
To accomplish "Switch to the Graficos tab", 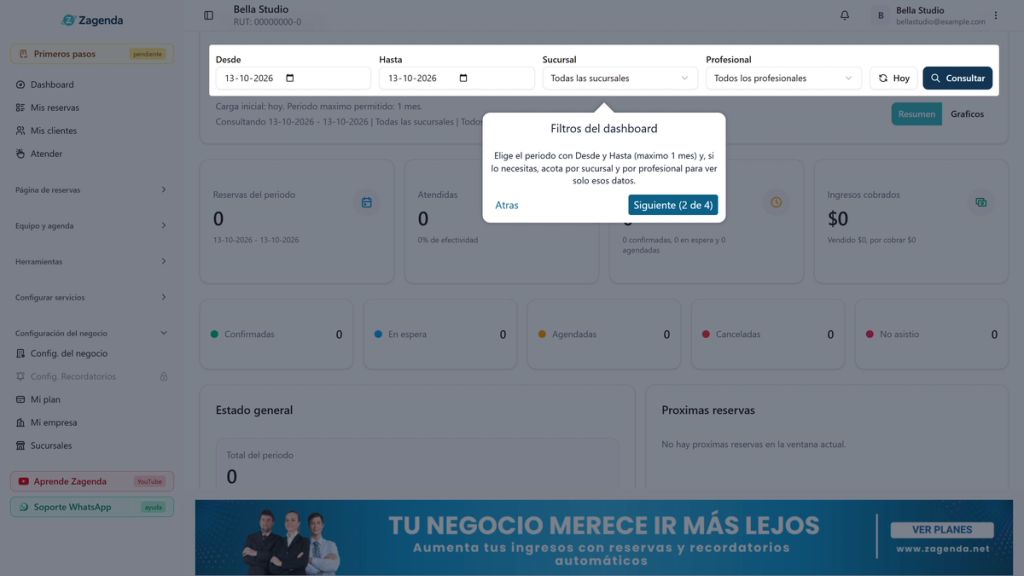I will tap(967, 114).
